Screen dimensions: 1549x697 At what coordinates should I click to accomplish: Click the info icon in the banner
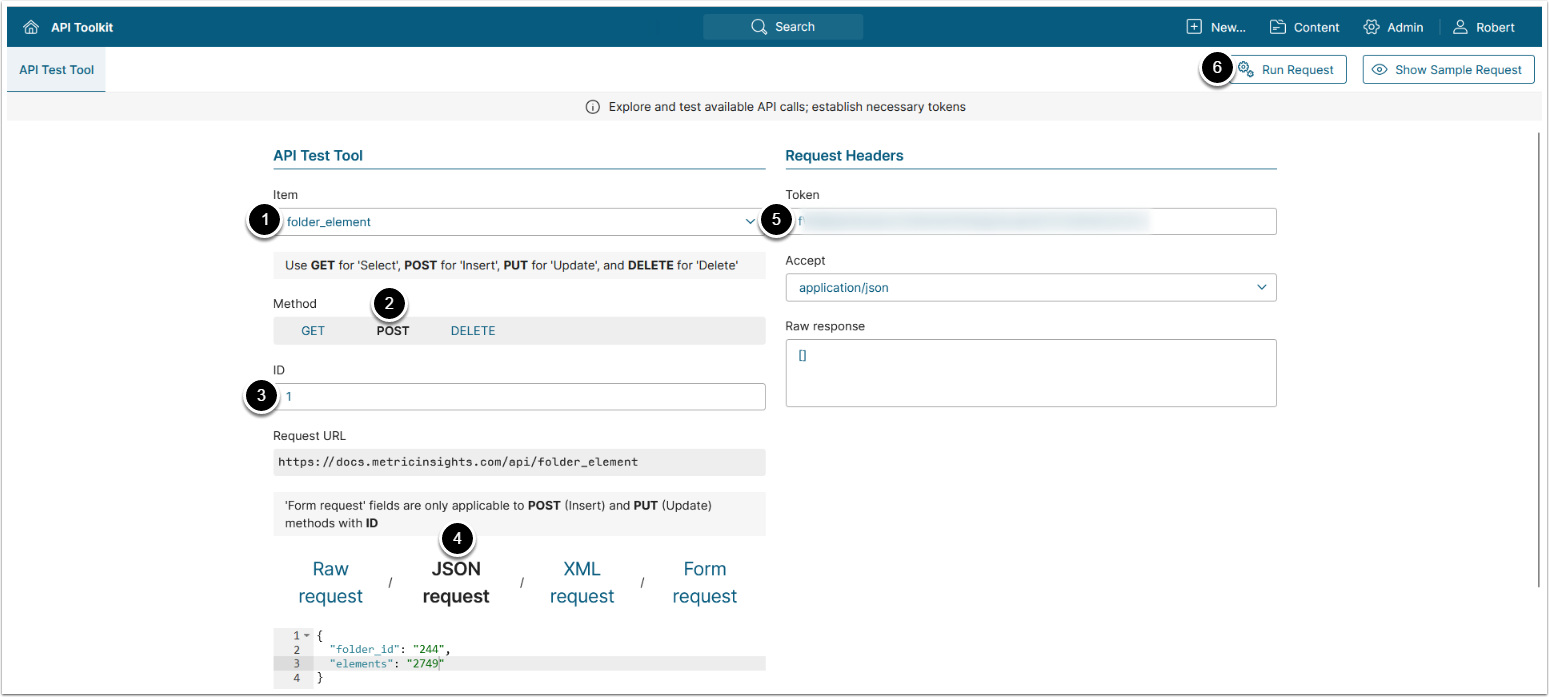tap(592, 107)
